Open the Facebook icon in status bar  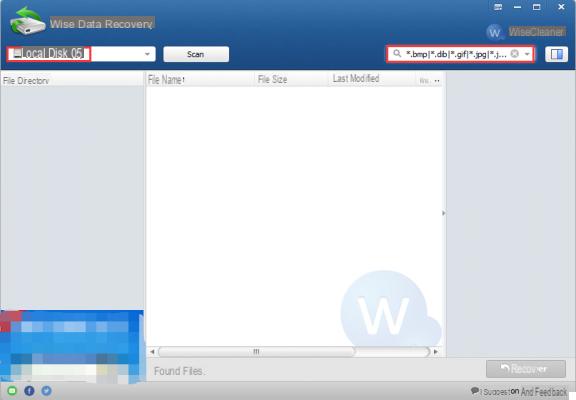point(29,390)
